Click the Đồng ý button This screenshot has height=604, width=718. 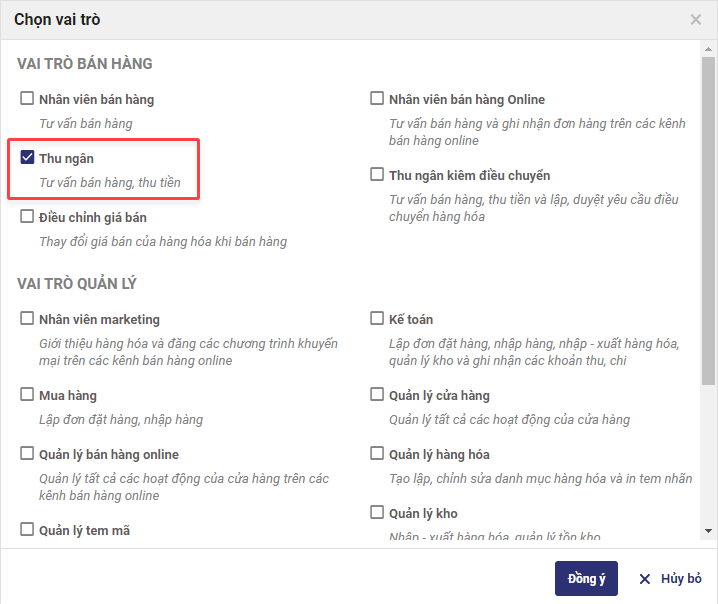tap(586, 579)
